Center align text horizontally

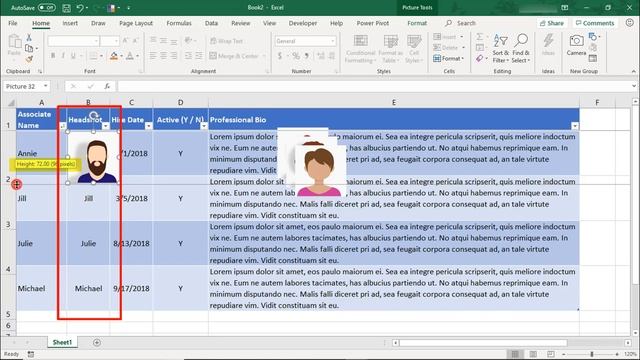click(x=163, y=56)
